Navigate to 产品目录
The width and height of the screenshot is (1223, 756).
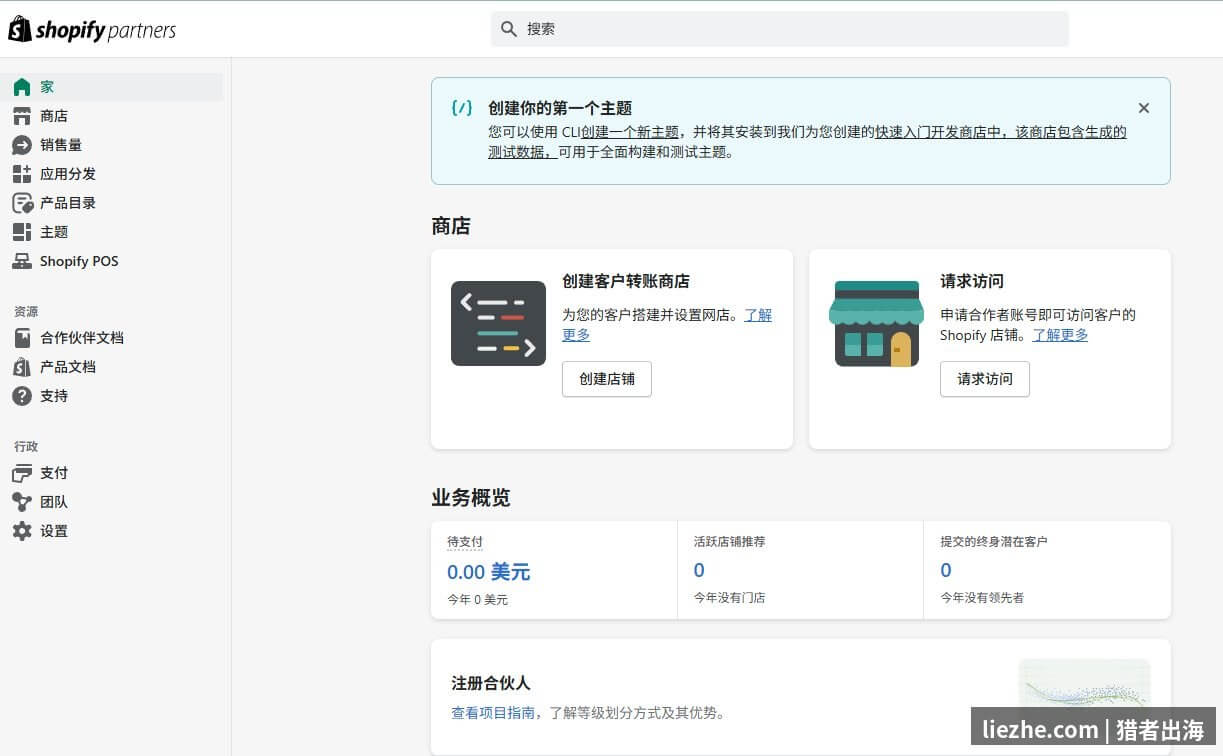[112, 203]
